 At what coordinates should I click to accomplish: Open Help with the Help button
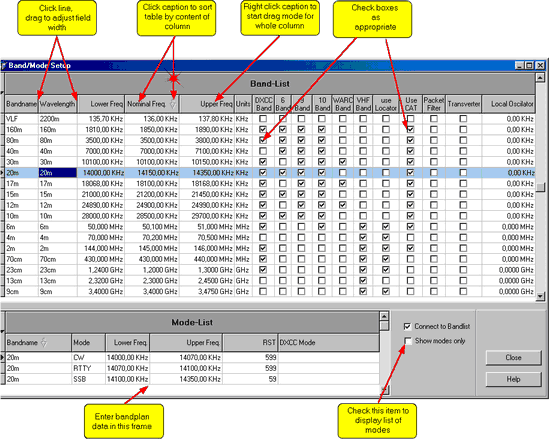click(513, 379)
